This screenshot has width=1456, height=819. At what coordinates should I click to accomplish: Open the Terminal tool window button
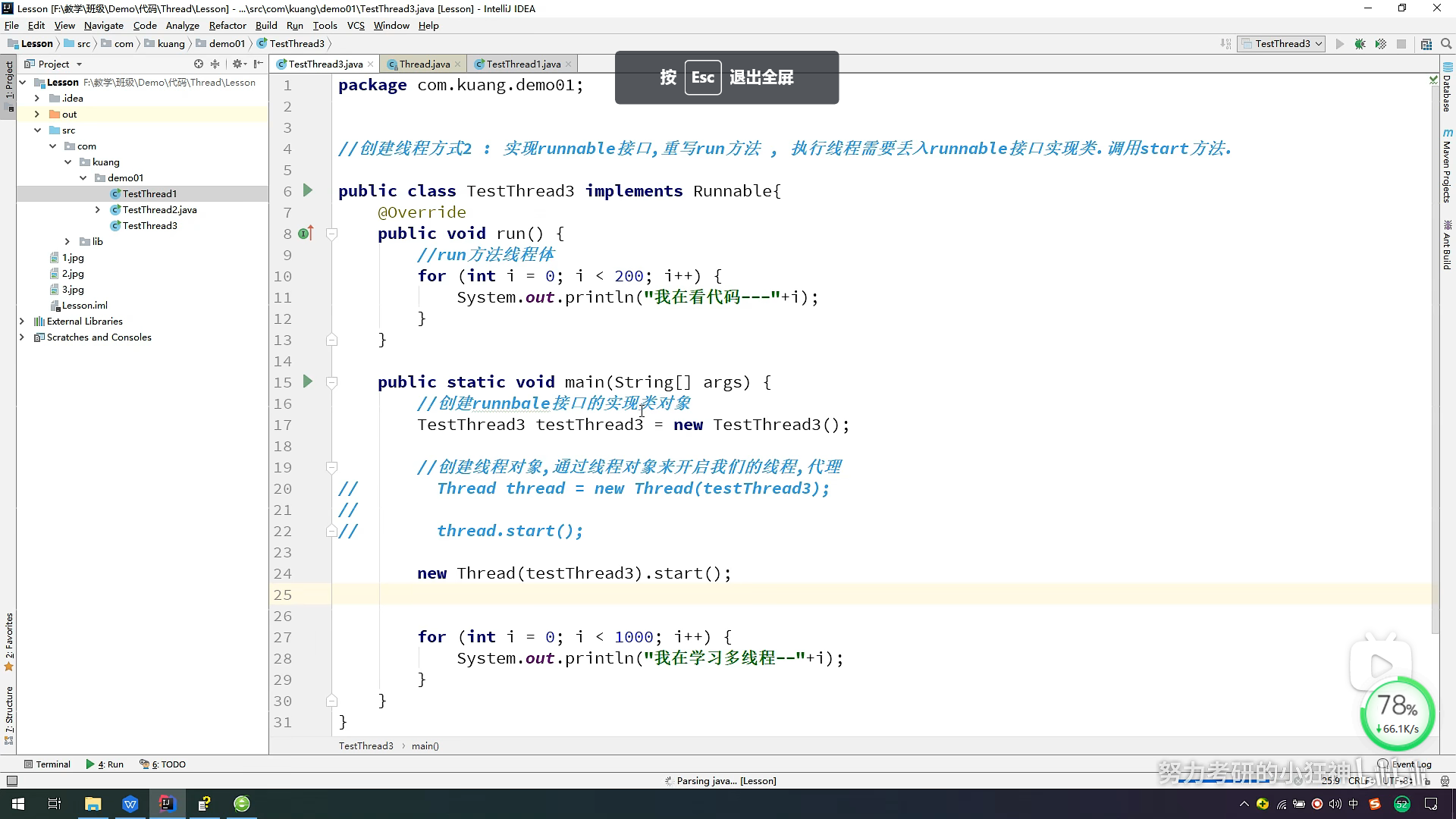(x=47, y=764)
